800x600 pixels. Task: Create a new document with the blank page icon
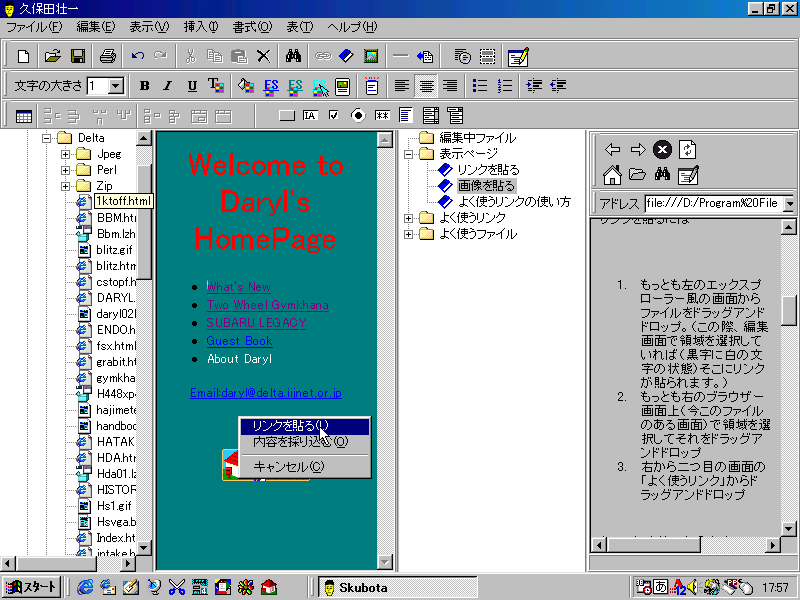pyautogui.click(x=23, y=56)
